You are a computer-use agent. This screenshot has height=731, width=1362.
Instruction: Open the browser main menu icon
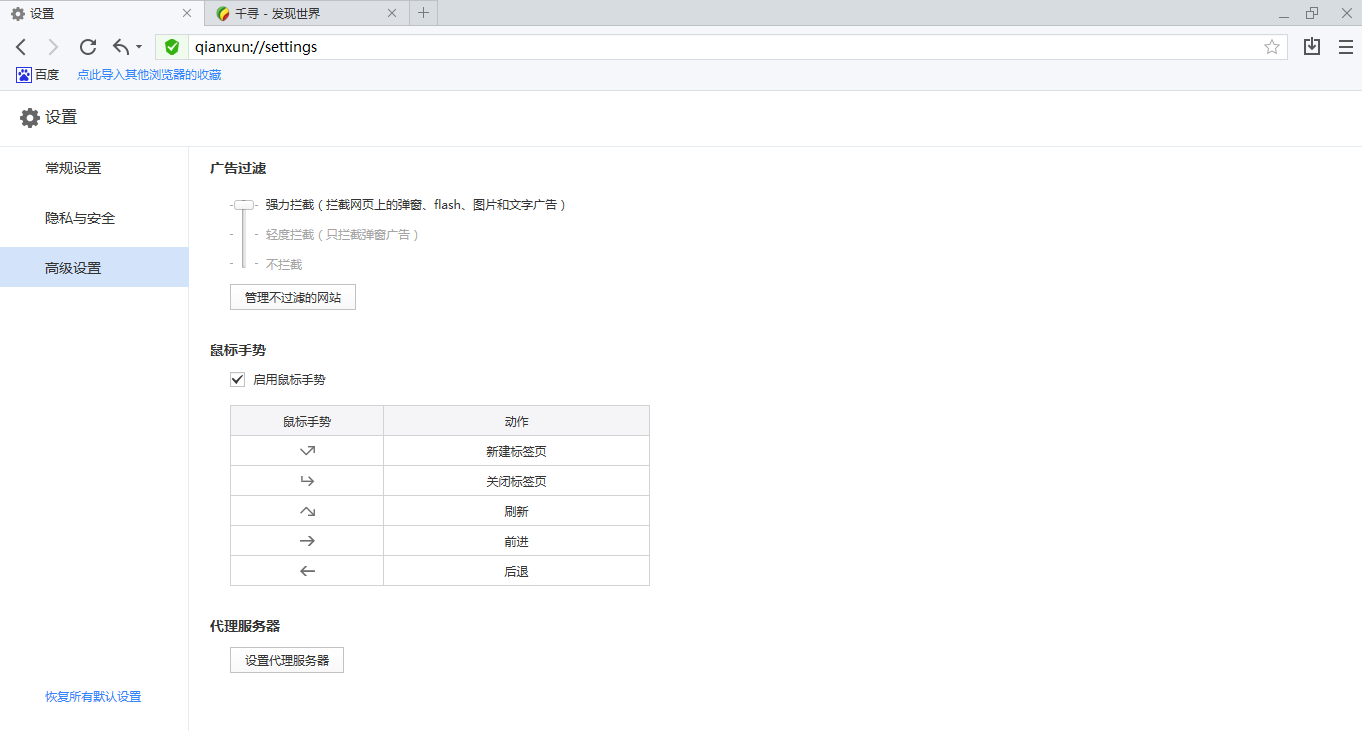(1345, 47)
